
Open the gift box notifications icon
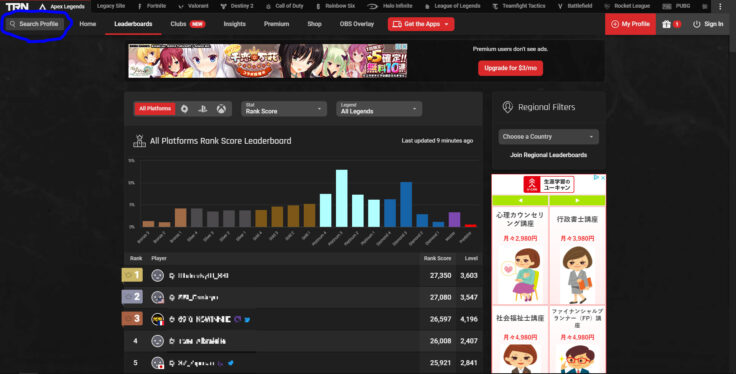click(x=671, y=24)
